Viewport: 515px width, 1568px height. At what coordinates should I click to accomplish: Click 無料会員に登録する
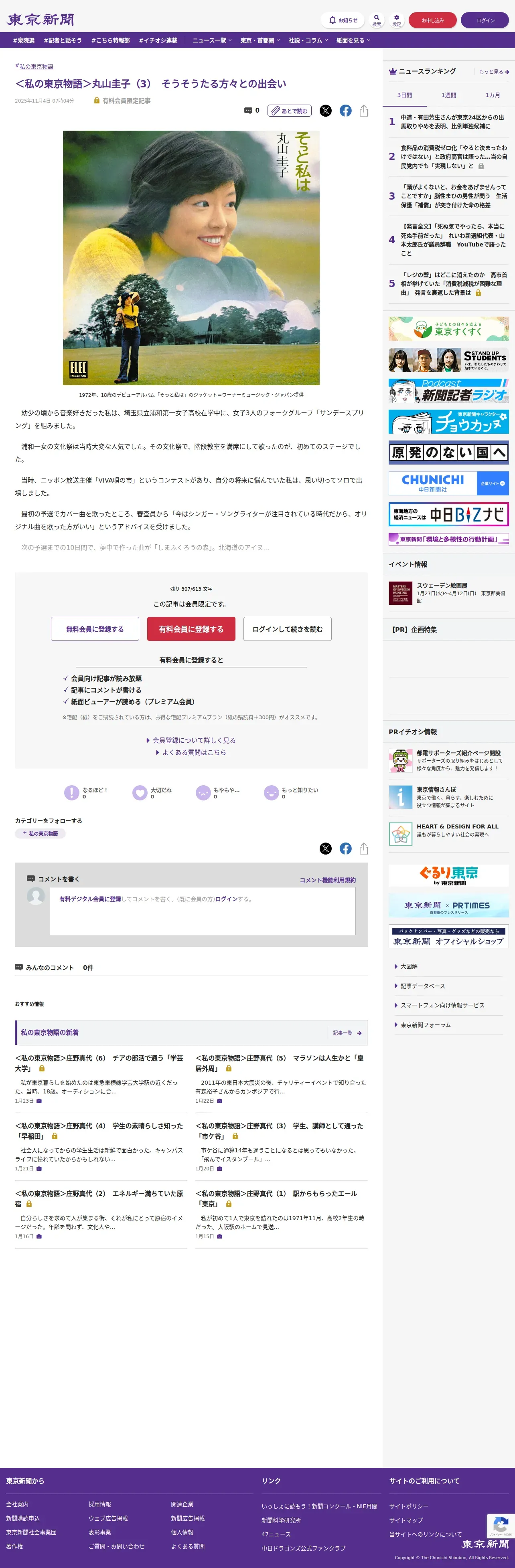95,629
